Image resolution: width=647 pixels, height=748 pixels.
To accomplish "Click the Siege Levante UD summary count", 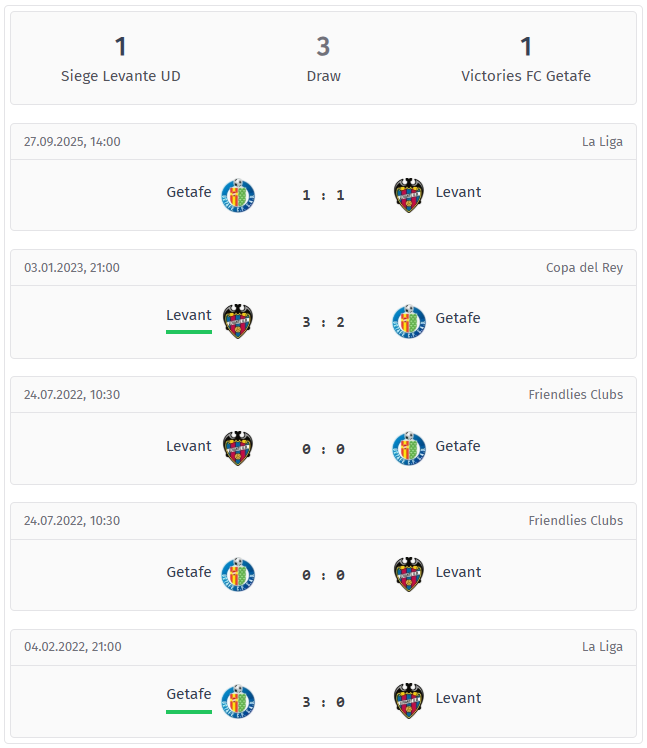I will click(x=121, y=47).
